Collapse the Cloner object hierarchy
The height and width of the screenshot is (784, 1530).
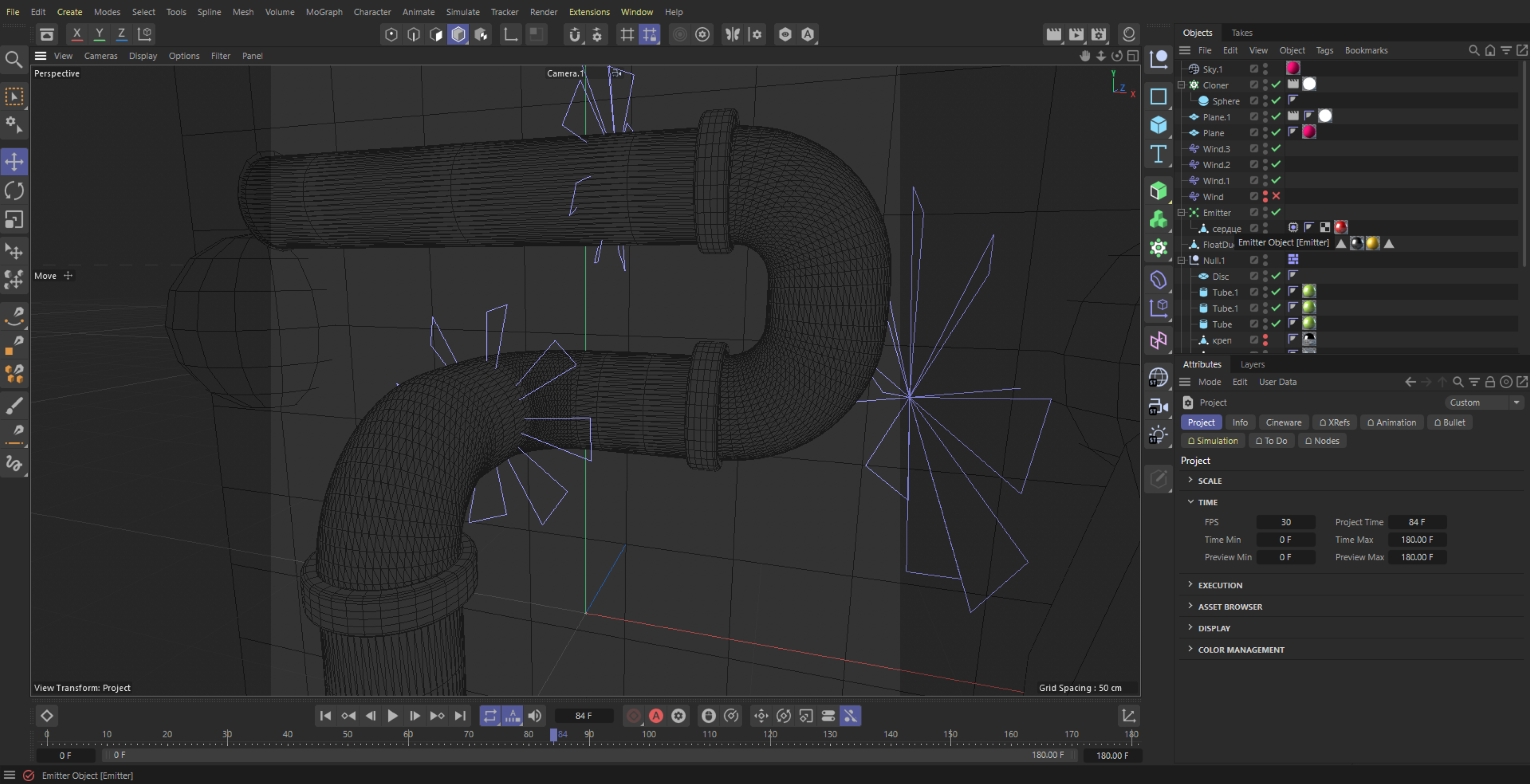click(1181, 85)
